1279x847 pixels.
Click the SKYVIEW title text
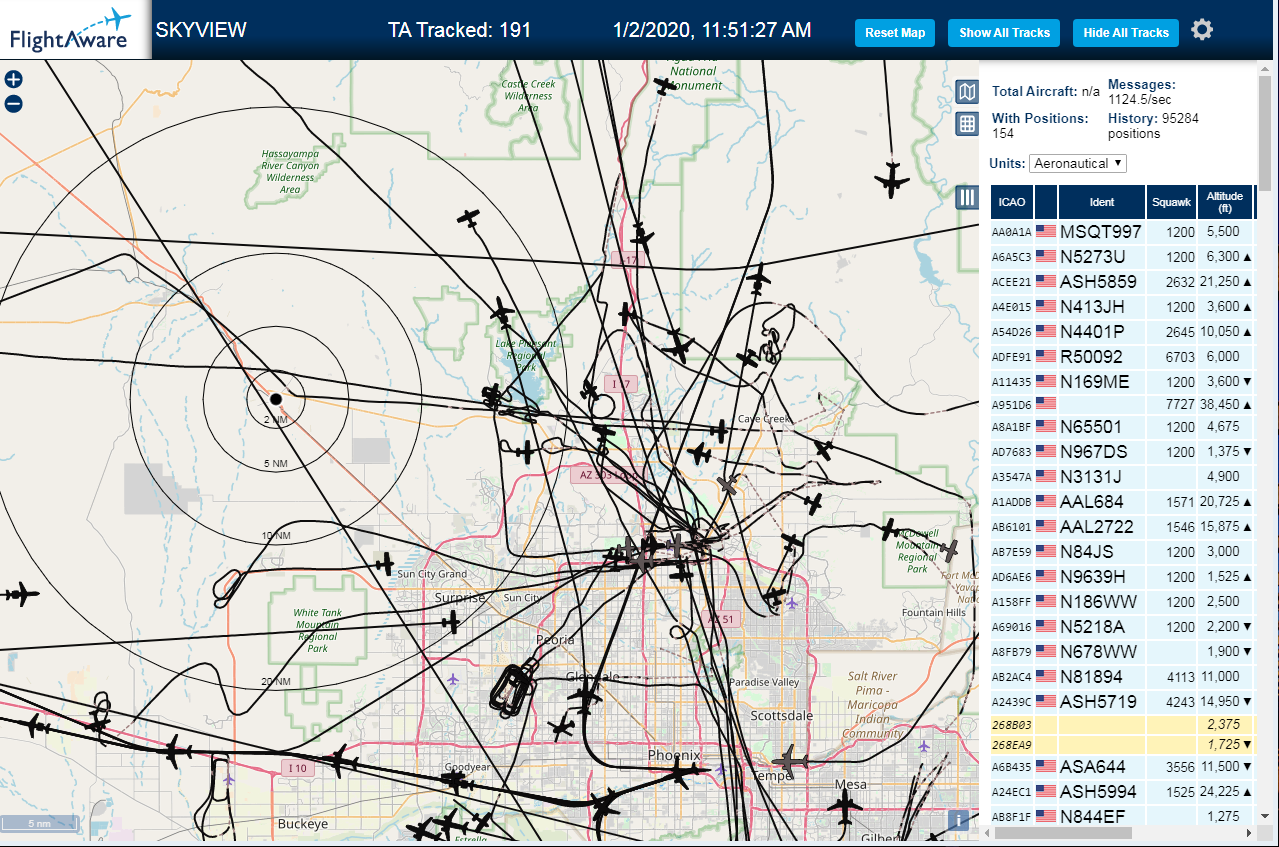pos(201,30)
